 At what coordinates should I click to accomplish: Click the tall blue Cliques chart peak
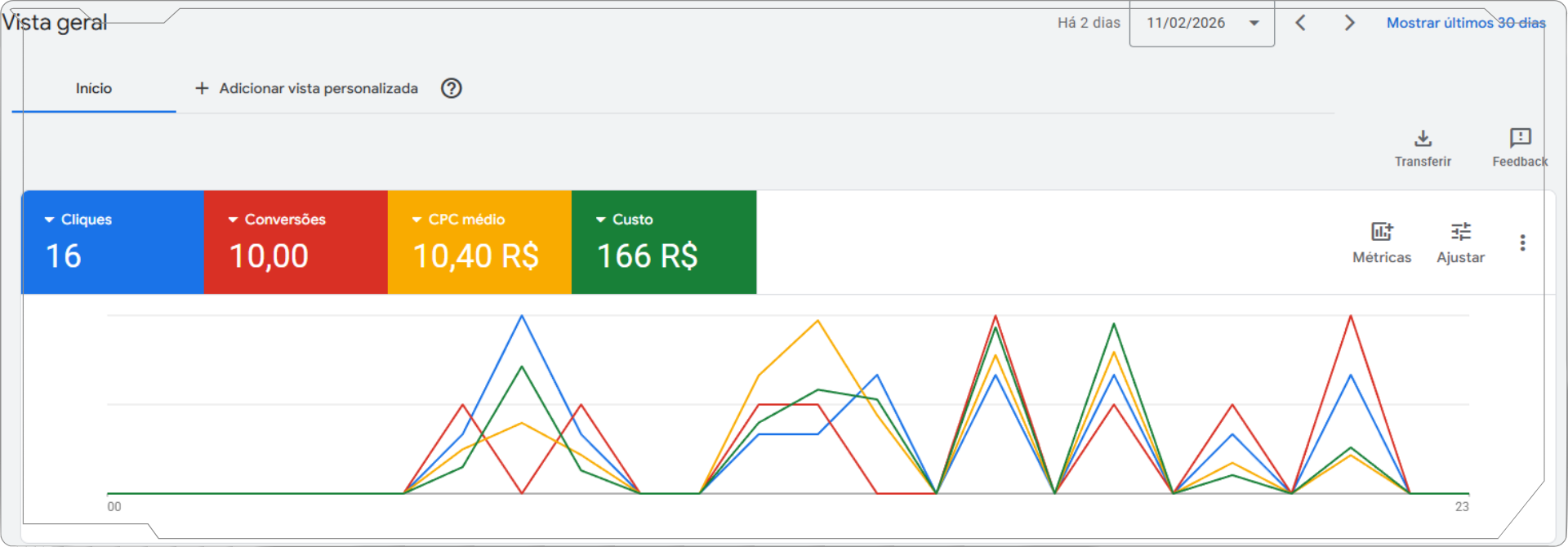(x=522, y=317)
